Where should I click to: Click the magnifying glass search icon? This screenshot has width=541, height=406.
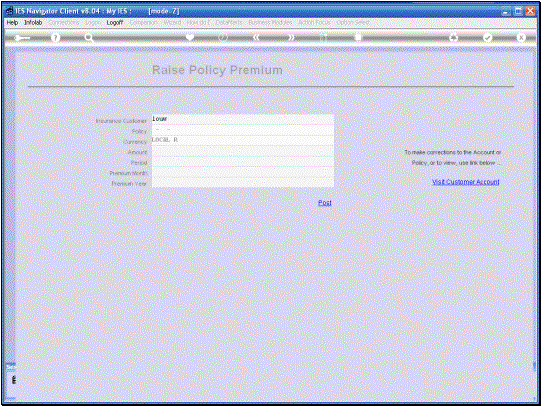pyautogui.click(x=89, y=38)
